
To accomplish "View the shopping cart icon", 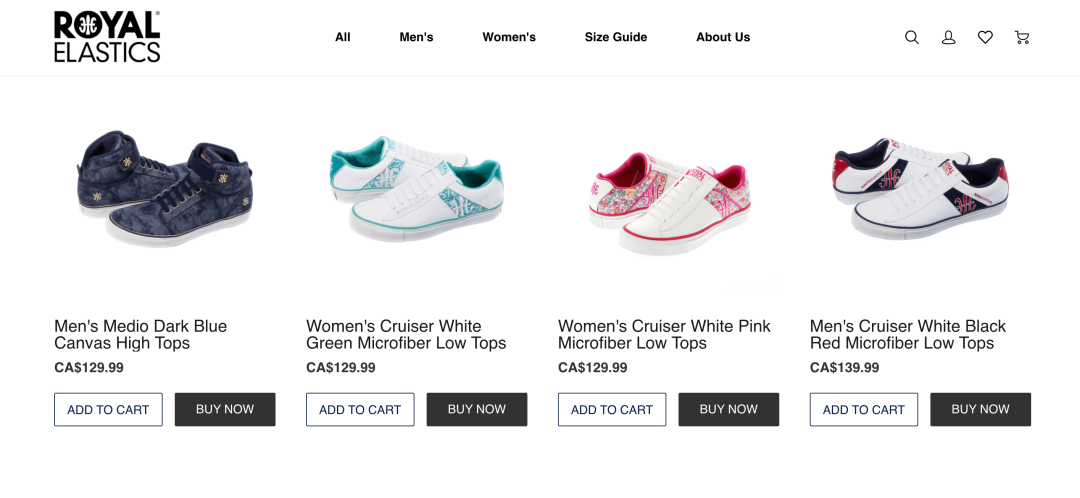I will [x=1021, y=37].
